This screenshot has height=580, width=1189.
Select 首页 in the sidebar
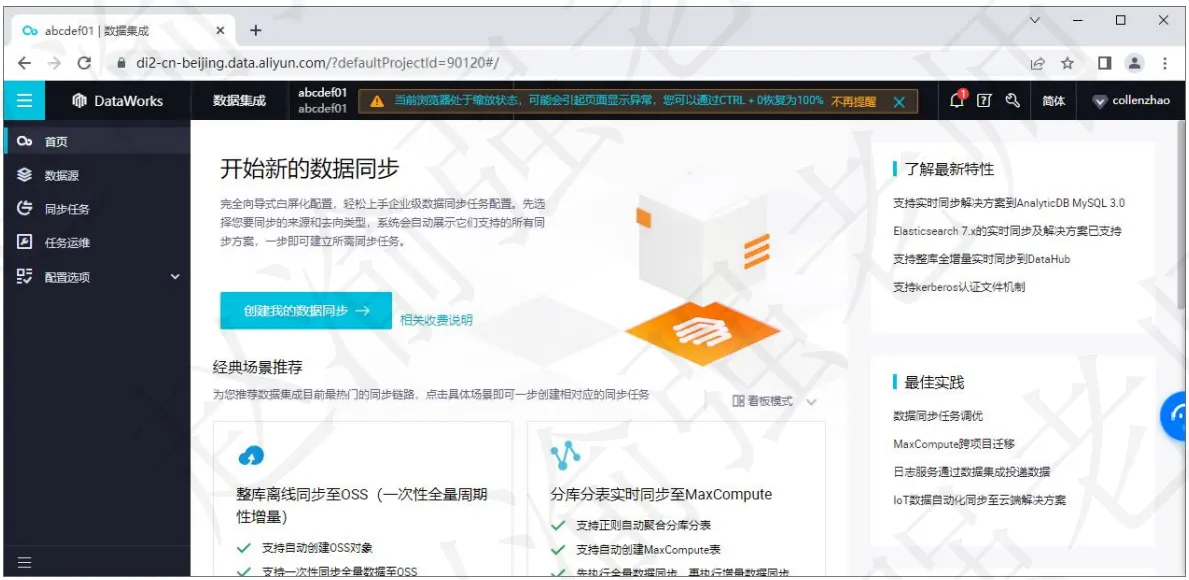point(97,142)
